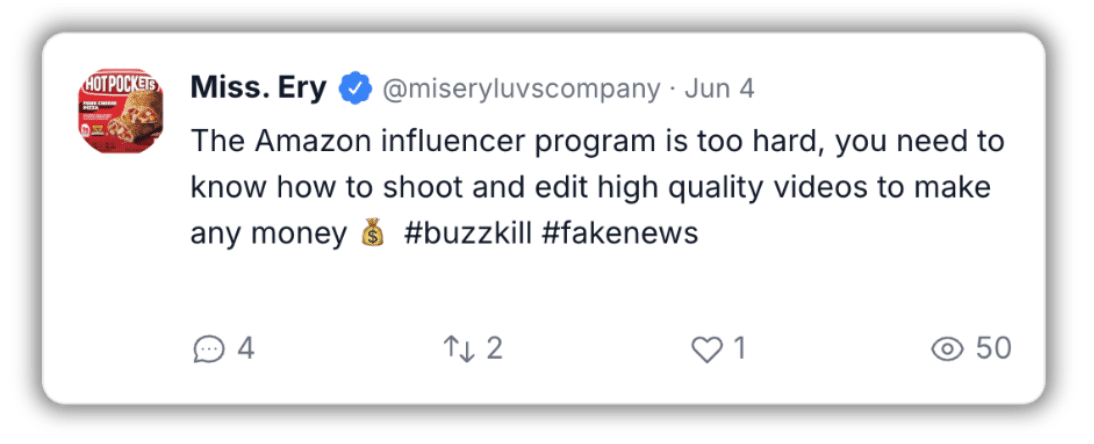The image size is (1094, 444).
Task: Click the view count 50
Action: click(994, 348)
